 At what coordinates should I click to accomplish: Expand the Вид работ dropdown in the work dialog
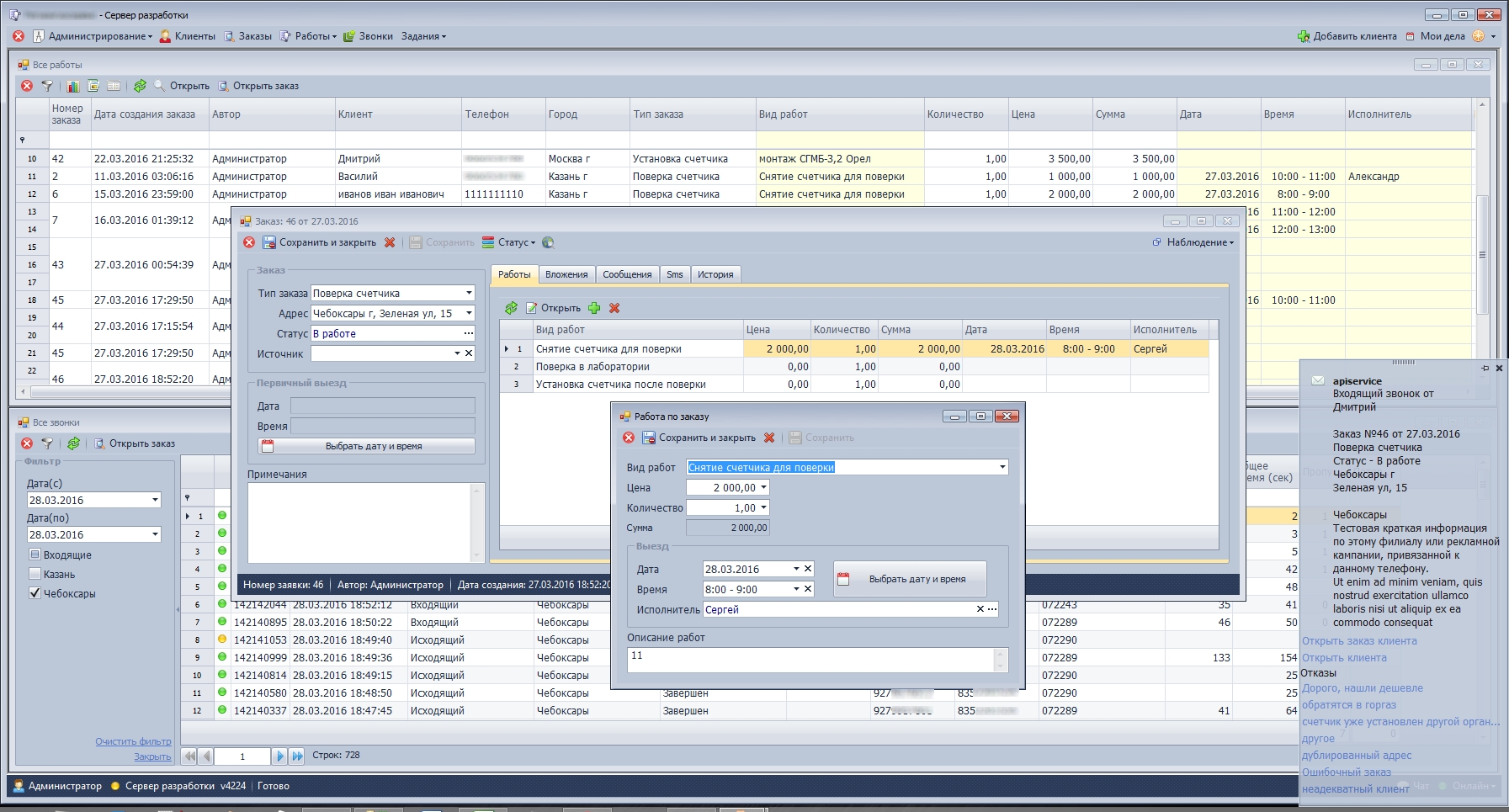[1002, 467]
